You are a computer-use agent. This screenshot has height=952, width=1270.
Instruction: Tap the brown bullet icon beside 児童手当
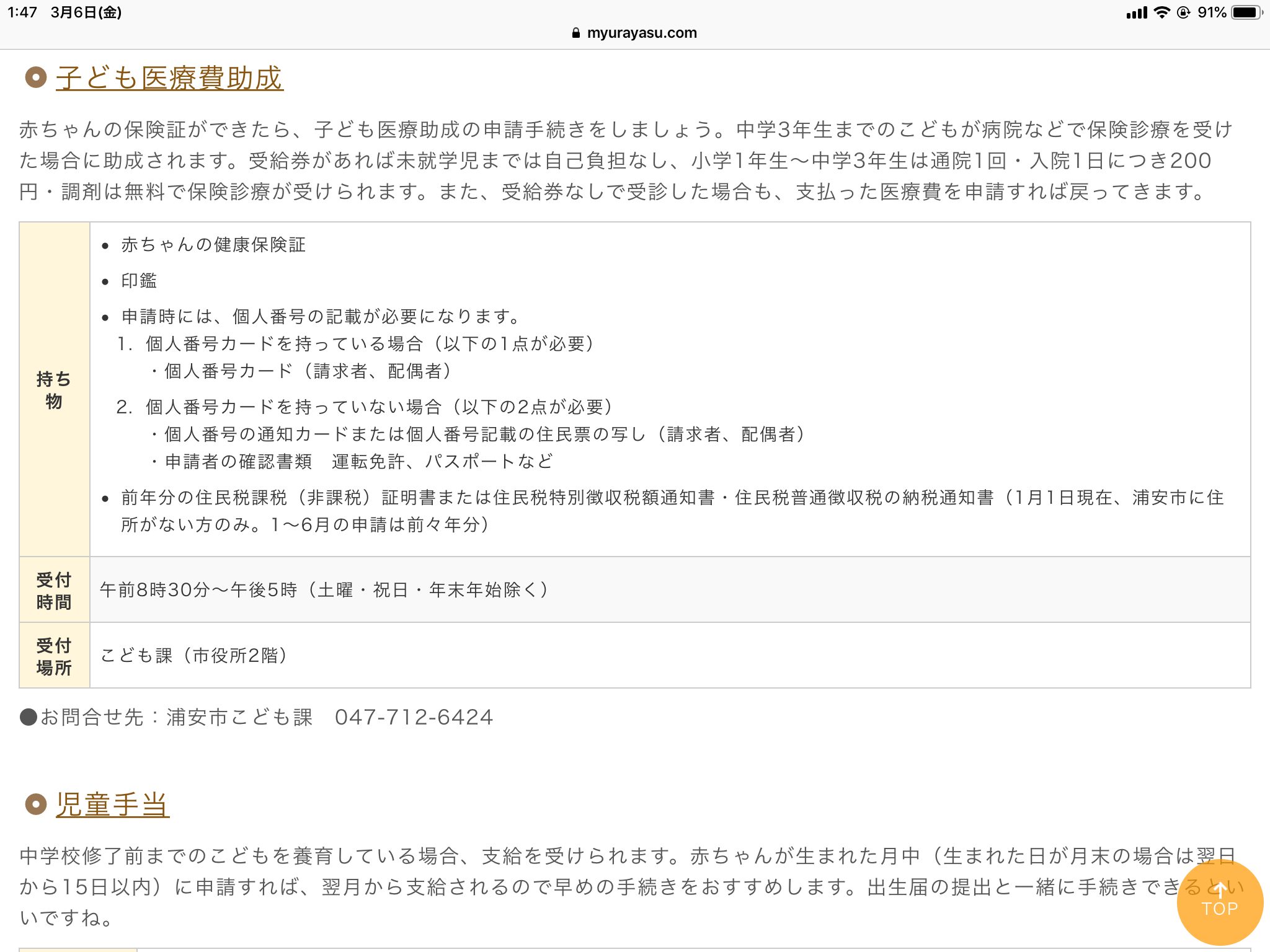click(35, 804)
